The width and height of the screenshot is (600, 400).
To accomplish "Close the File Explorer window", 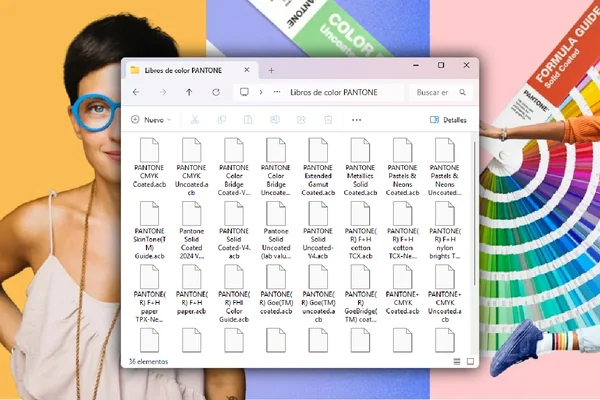I will pos(466,65).
